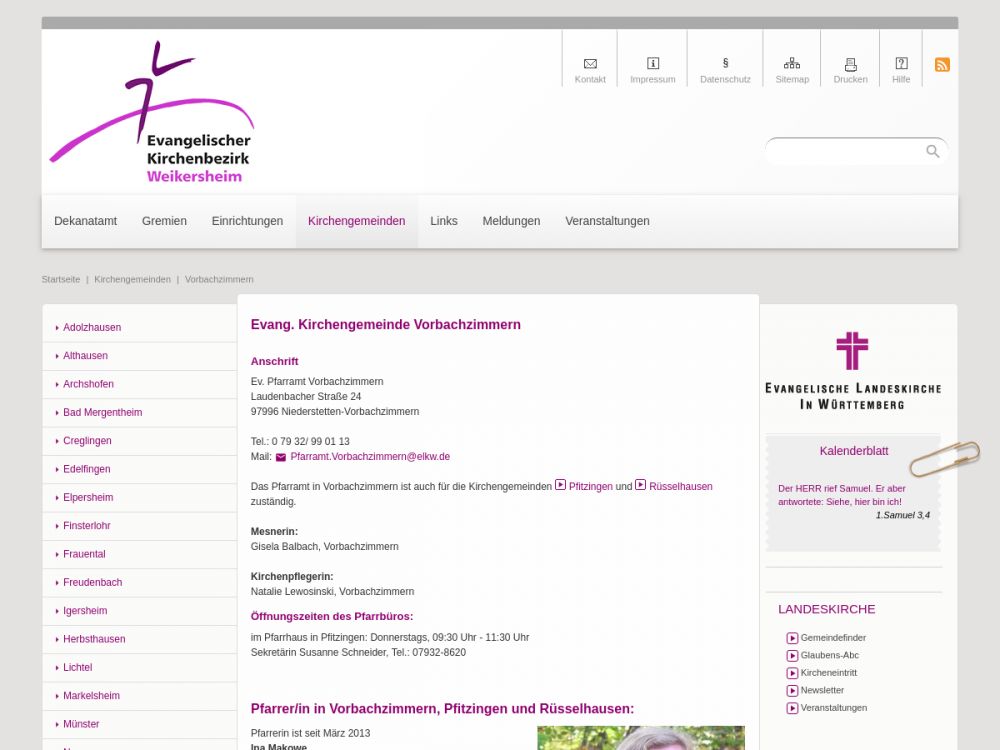Screen dimensions: 1000x750
Task: Open the Dekanatamt navigation item
Action: click(85, 221)
